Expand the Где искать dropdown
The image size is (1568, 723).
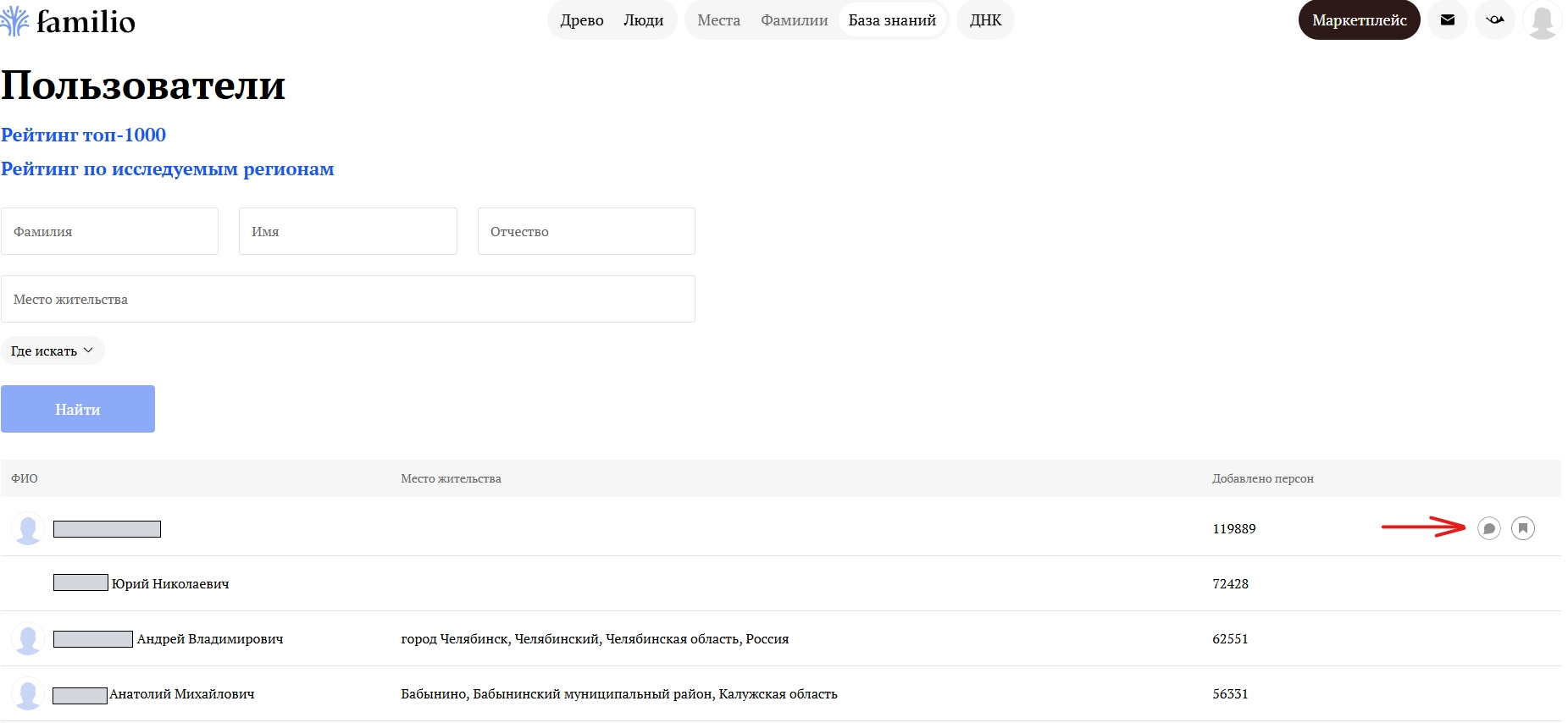(x=53, y=350)
